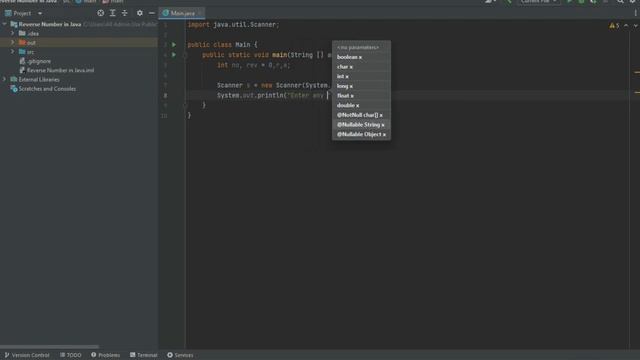Choose 'boolean x' parameter hint

point(361,57)
